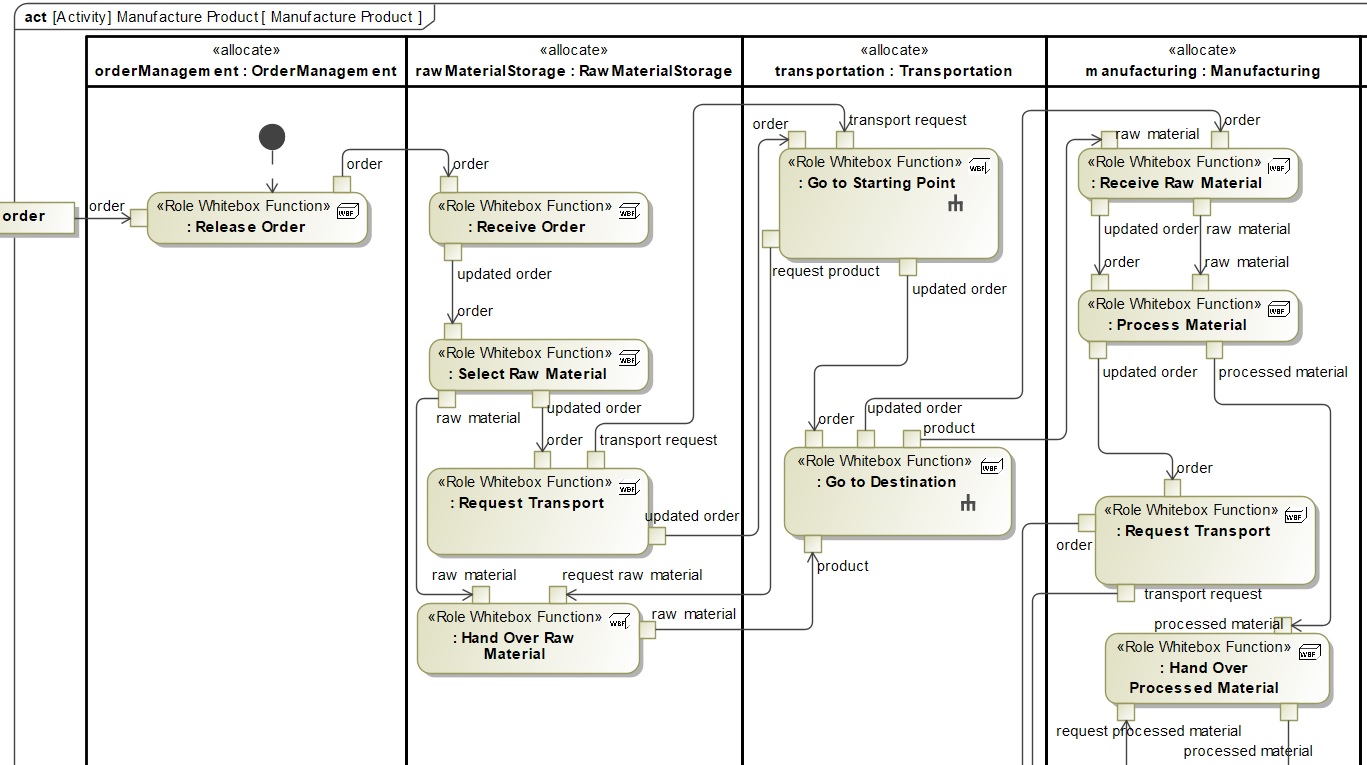Select updated order output pin below Go to Starting Point
This screenshot has width=1367, height=765.
[x=907, y=267]
